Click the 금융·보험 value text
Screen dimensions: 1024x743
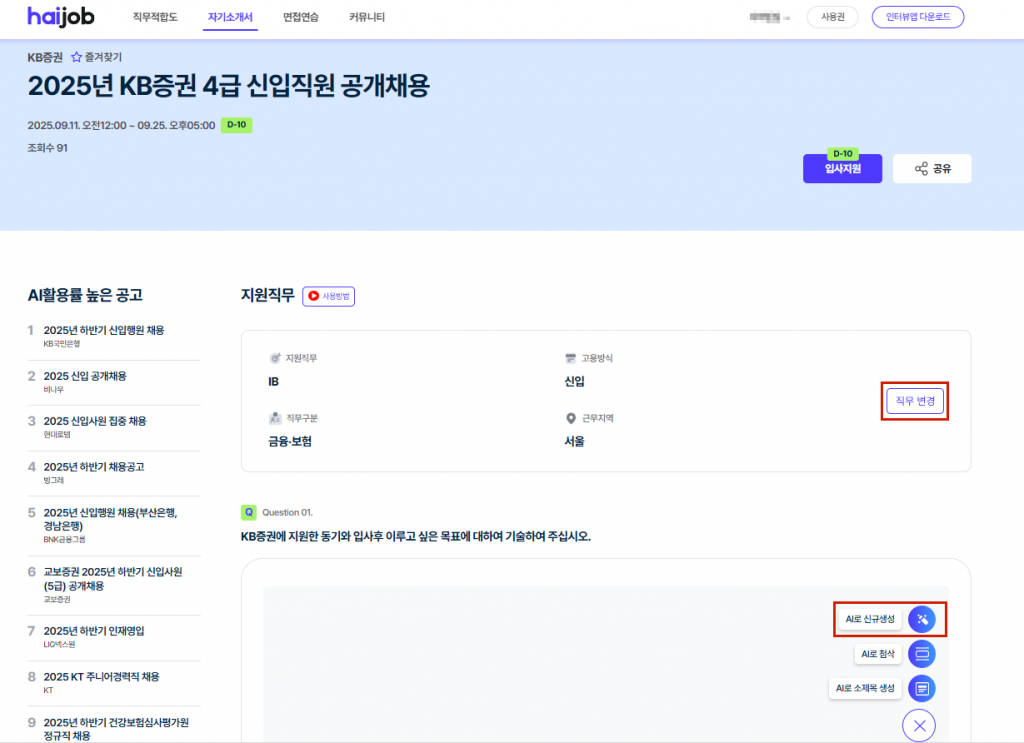tap(290, 441)
